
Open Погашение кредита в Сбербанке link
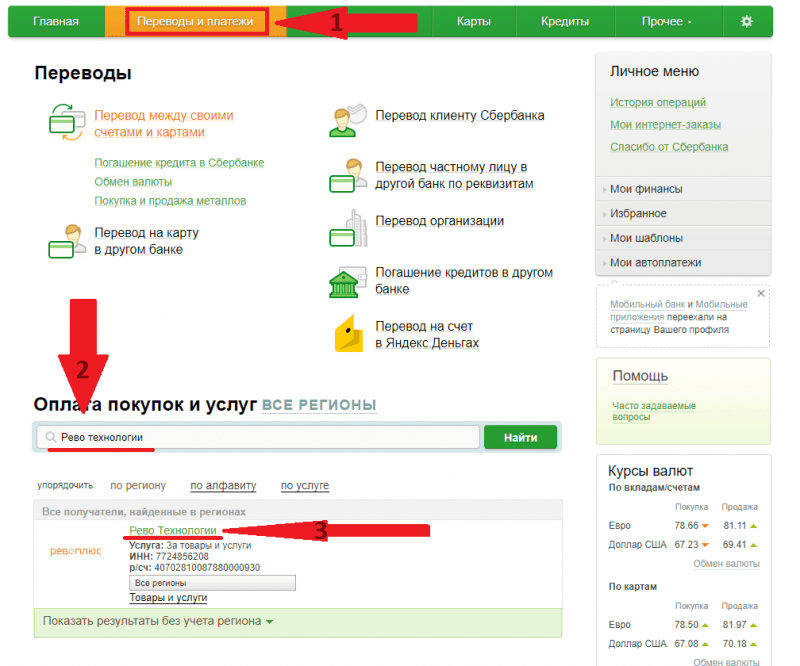[x=179, y=163]
